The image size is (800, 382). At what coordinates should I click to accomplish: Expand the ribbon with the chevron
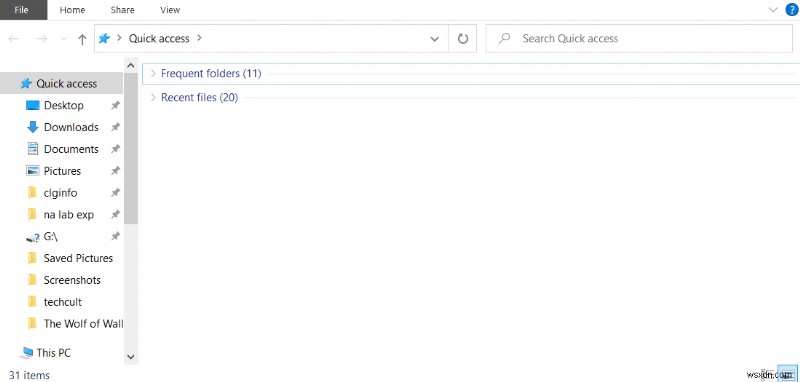click(773, 9)
